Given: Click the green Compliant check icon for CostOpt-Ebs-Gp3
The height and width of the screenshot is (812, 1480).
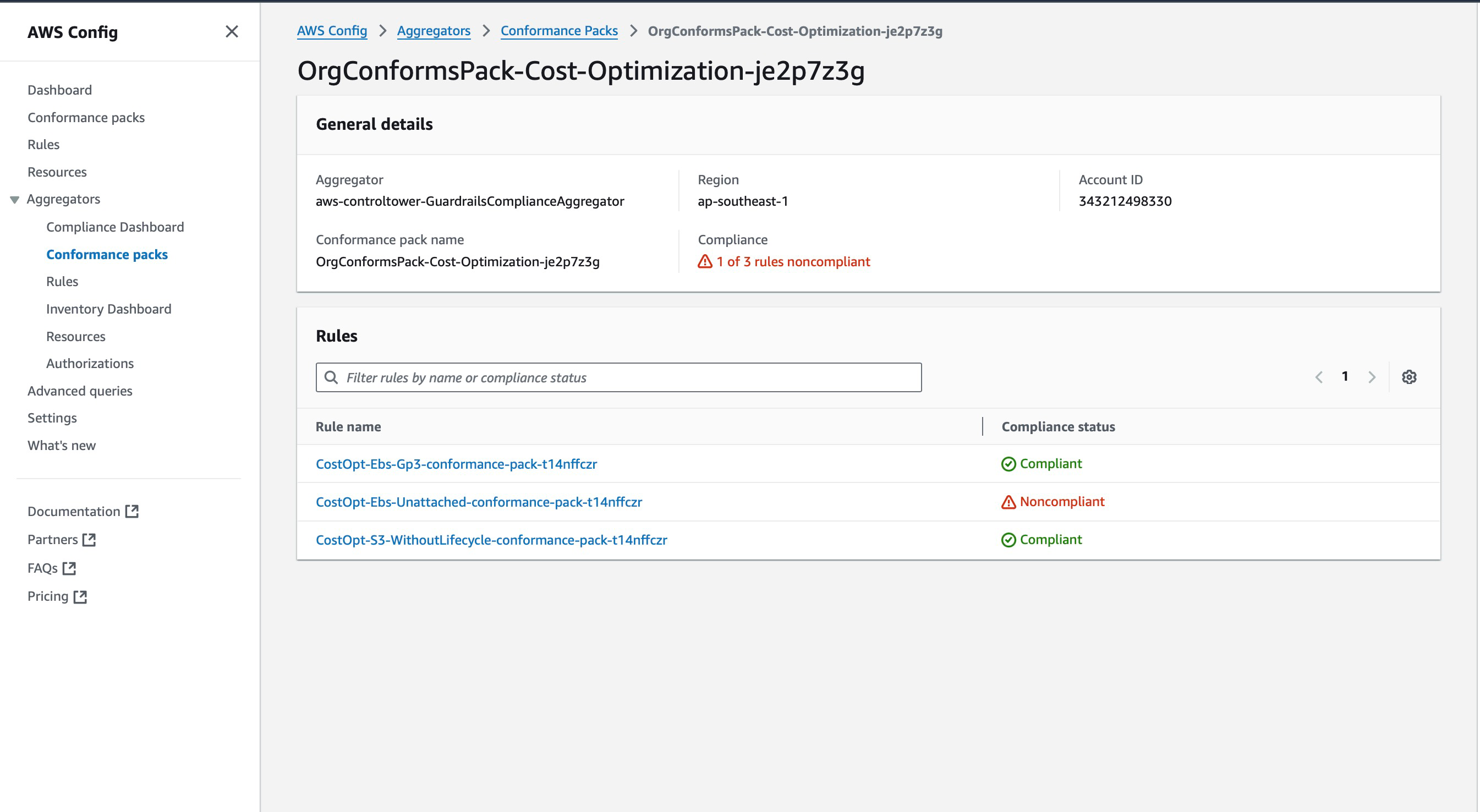Looking at the screenshot, I should click(1008, 464).
